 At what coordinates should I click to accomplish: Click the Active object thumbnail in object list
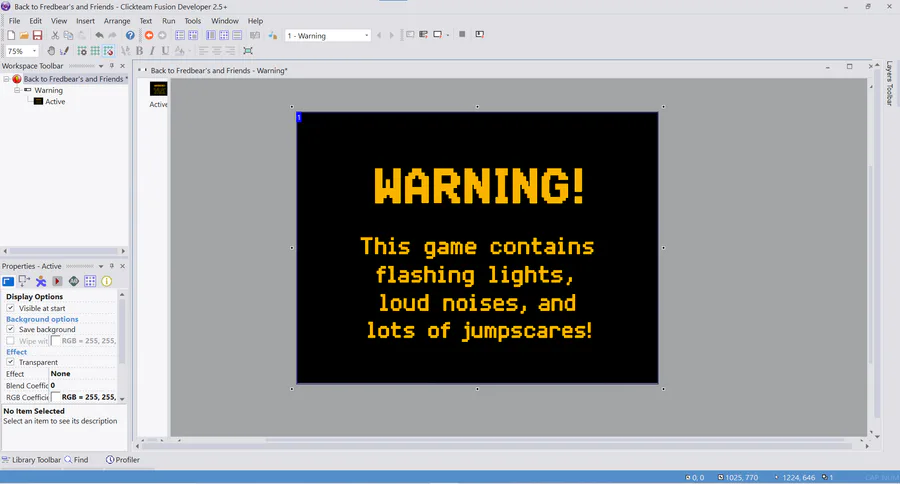(158, 89)
